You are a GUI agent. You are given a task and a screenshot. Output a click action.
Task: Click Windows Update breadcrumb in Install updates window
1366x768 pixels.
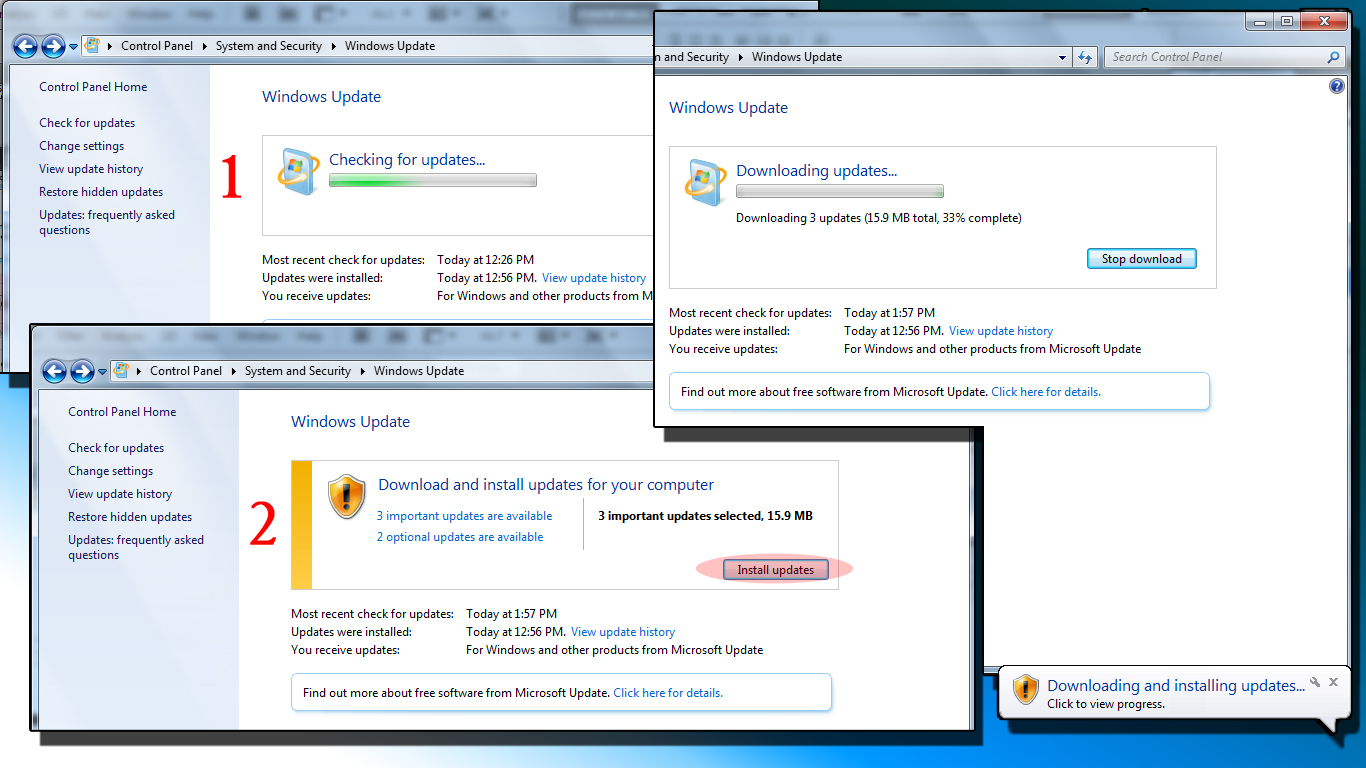pyautogui.click(x=419, y=371)
